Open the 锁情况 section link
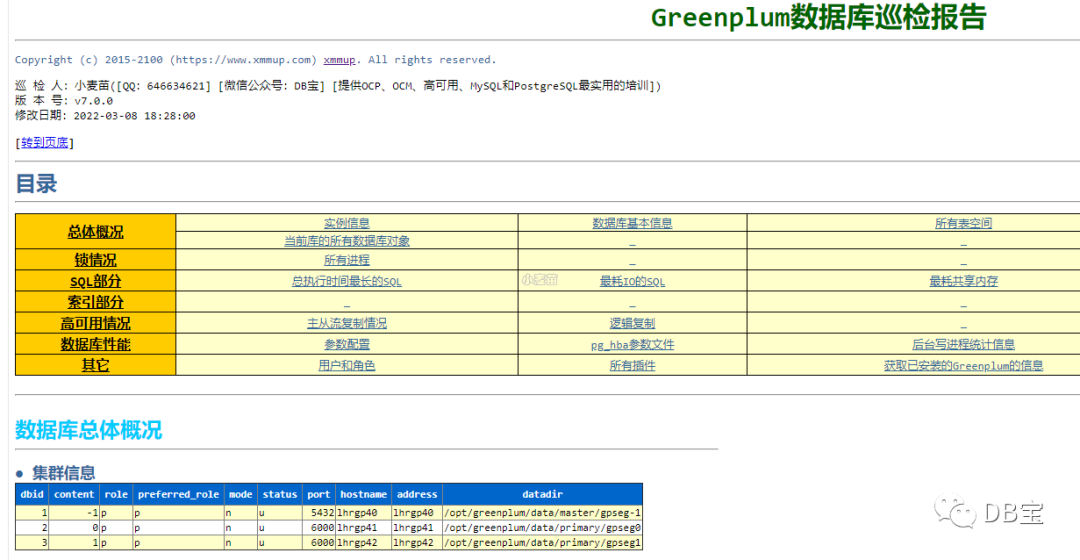This screenshot has height=560, width=1080. pos(95,260)
